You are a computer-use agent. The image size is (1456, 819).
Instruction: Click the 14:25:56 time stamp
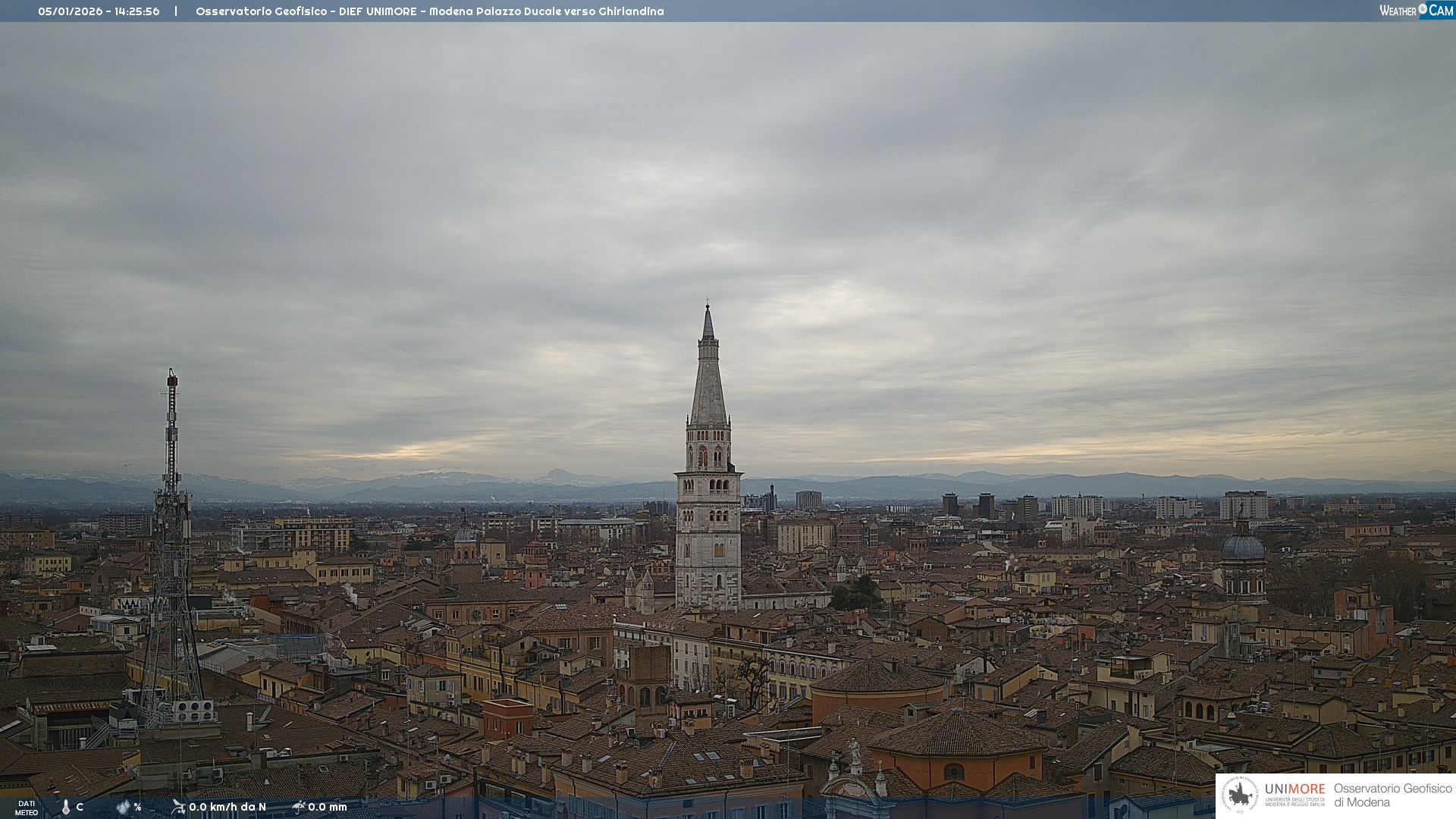pyautogui.click(x=137, y=11)
